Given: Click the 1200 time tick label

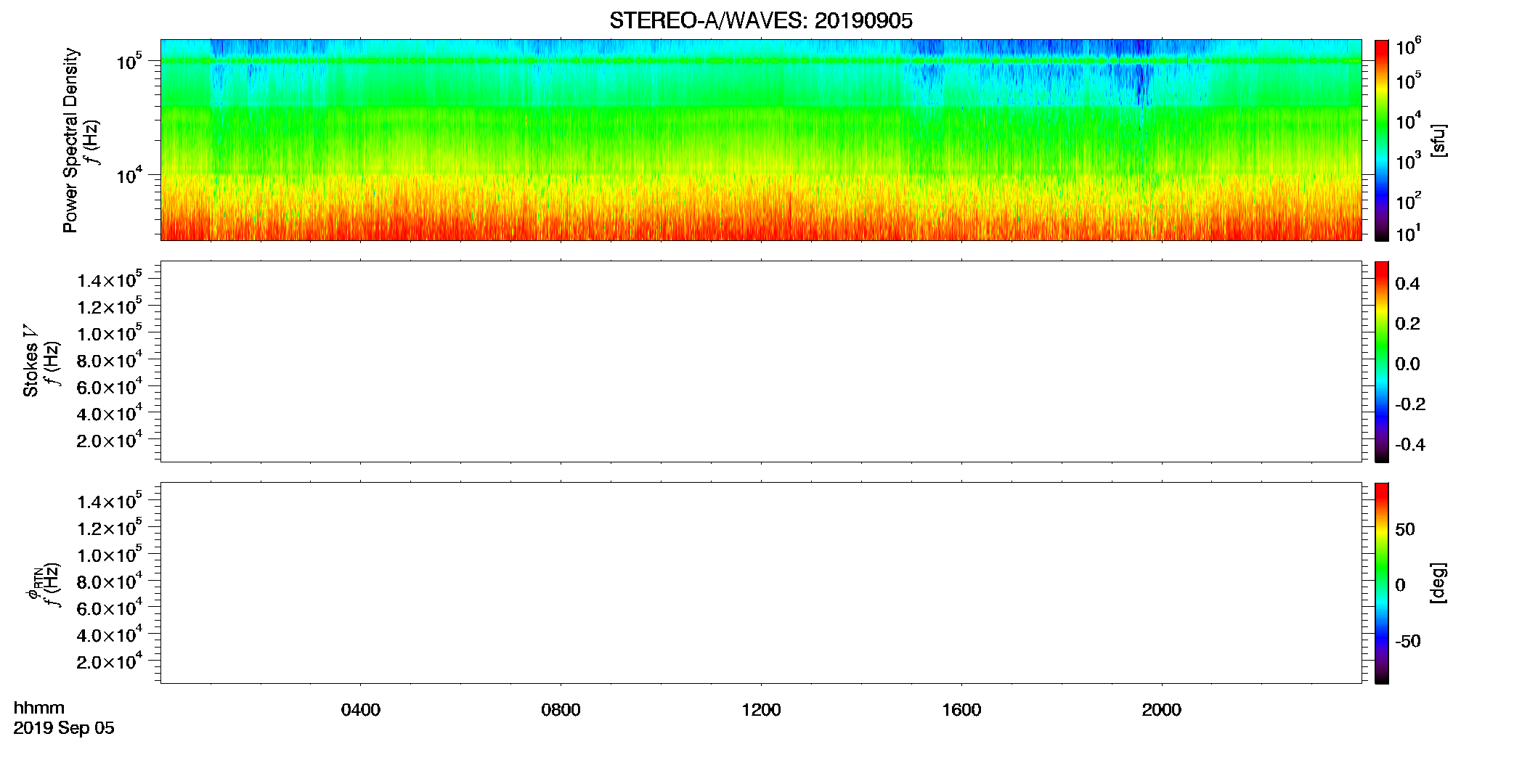Looking at the screenshot, I should pyautogui.click(x=761, y=710).
